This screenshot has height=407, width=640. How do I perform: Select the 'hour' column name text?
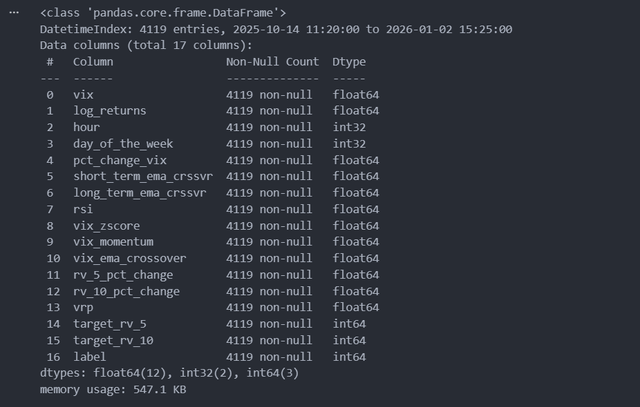click(x=87, y=127)
